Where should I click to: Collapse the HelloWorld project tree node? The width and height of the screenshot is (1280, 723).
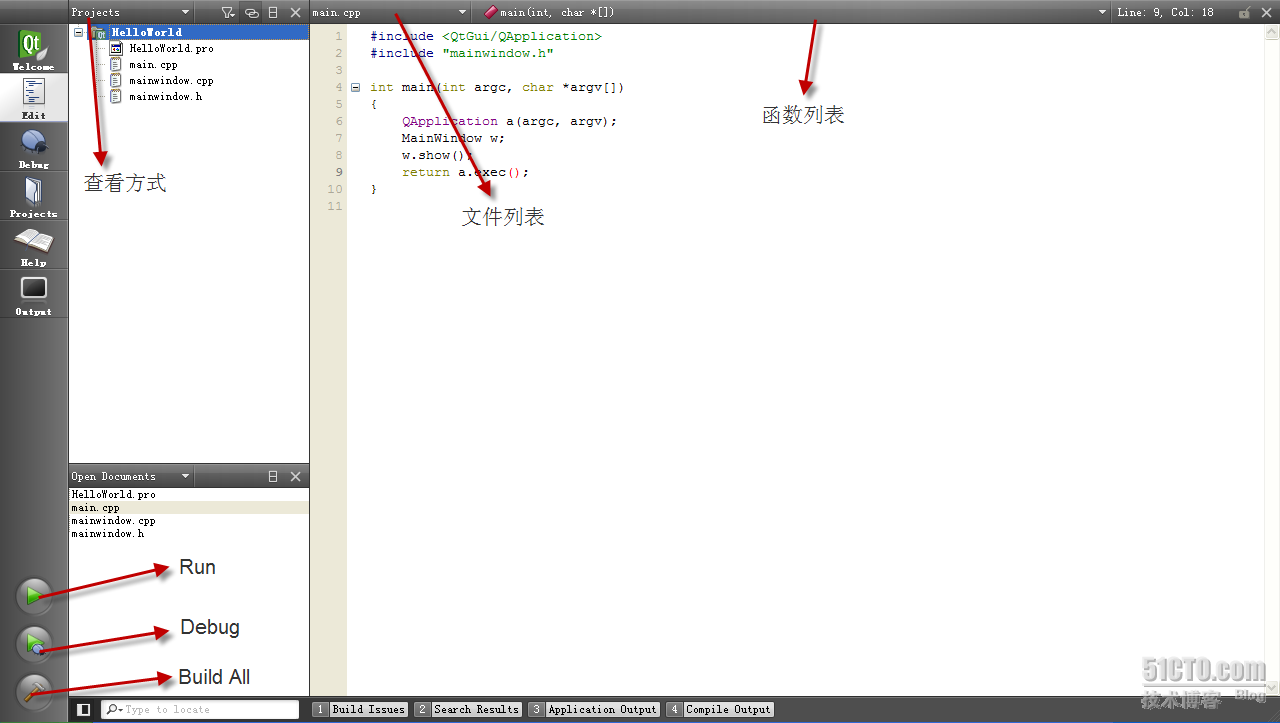point(78,32)
